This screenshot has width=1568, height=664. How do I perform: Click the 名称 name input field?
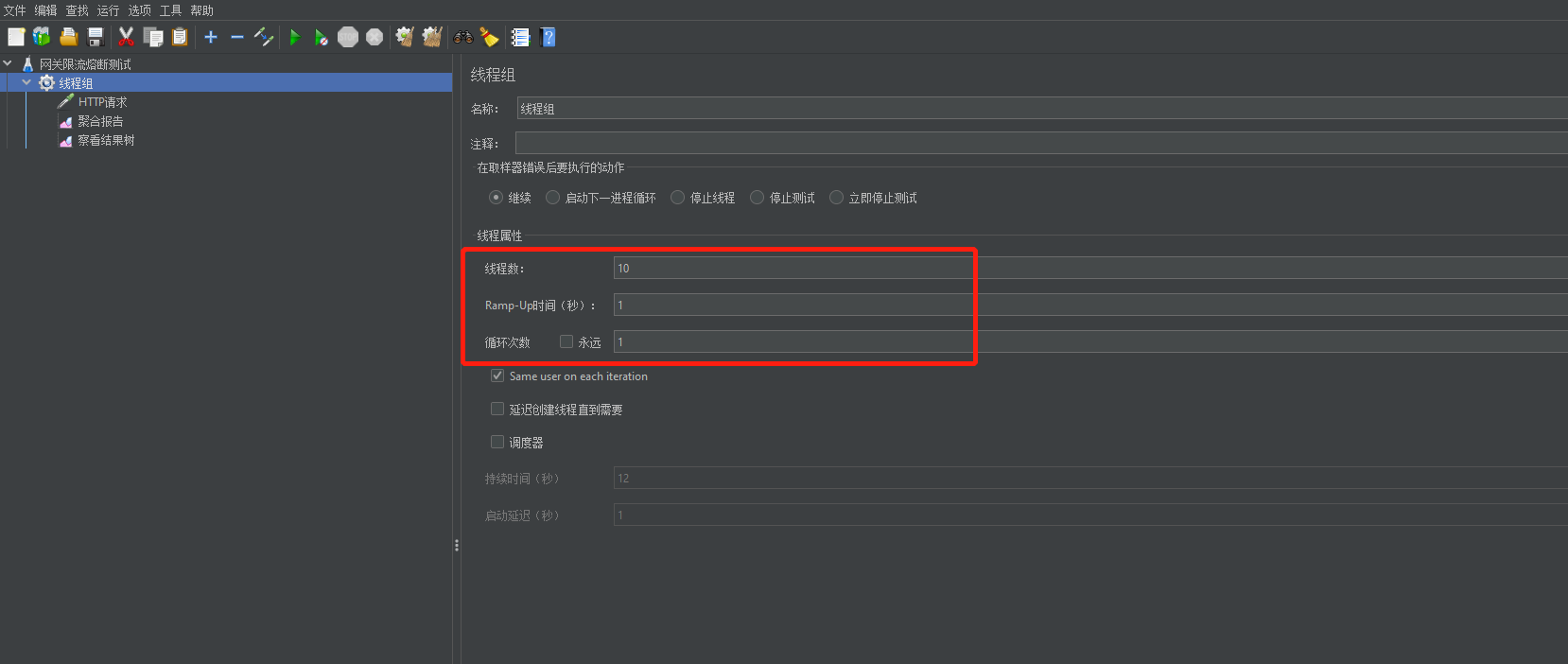coord(1042,108)
